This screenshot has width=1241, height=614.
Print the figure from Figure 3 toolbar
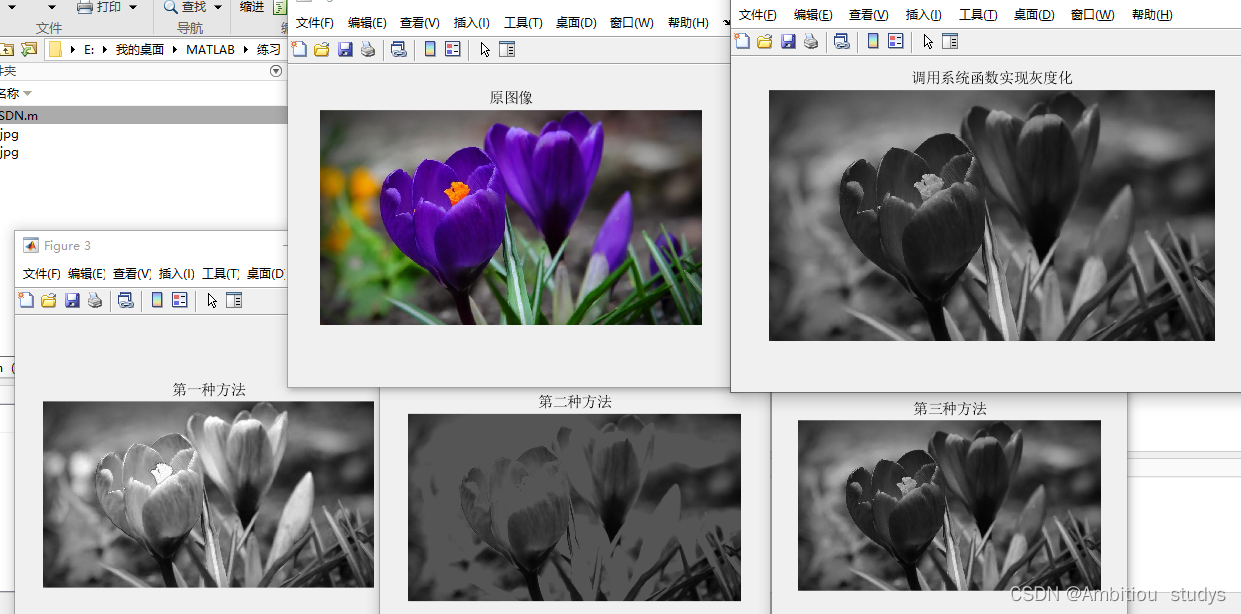[95, 300]
